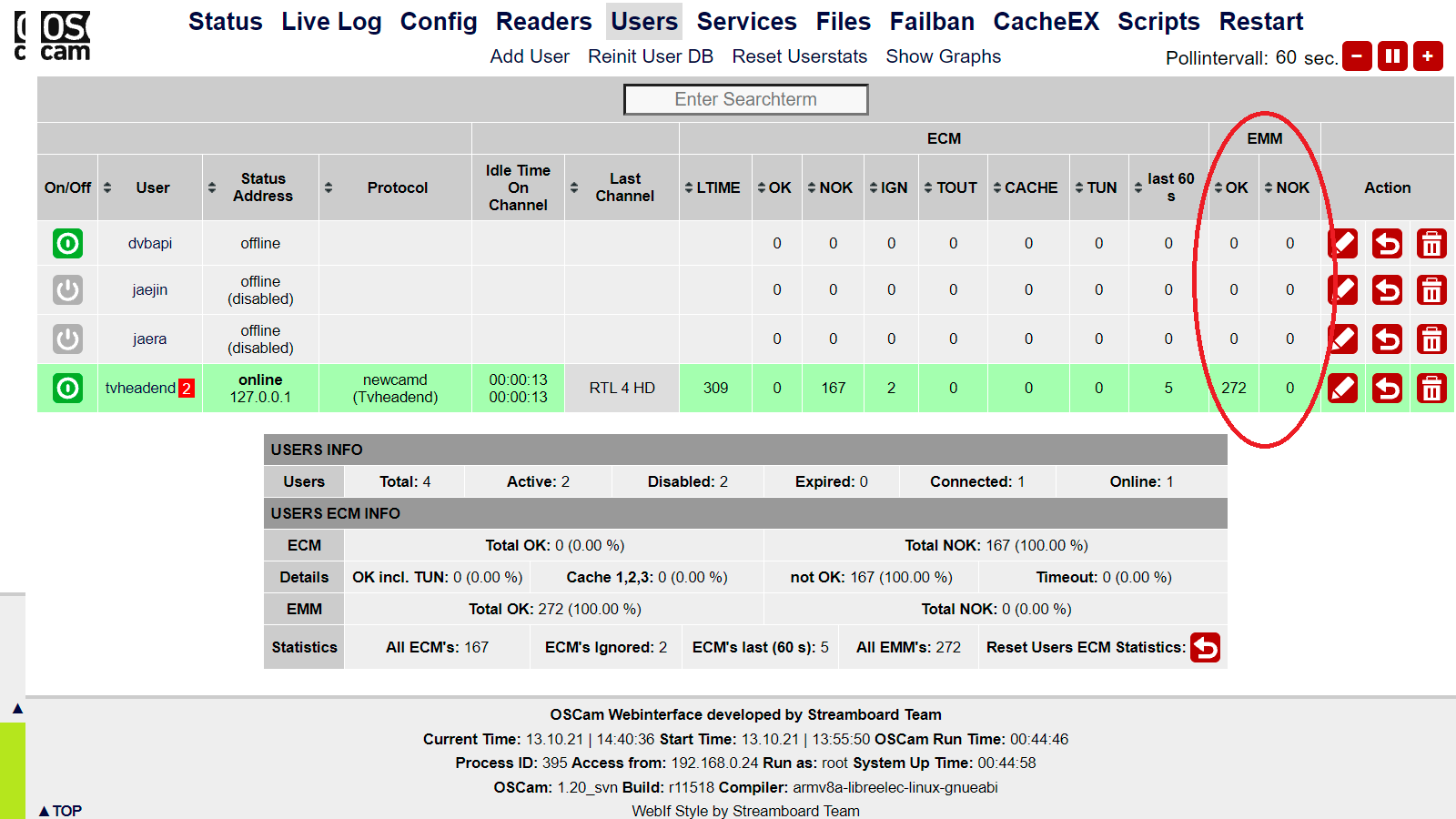Screen dimensions: 1456x819
Task: Focus the Enter Searchterm field
Action: [x=745, y=100]
